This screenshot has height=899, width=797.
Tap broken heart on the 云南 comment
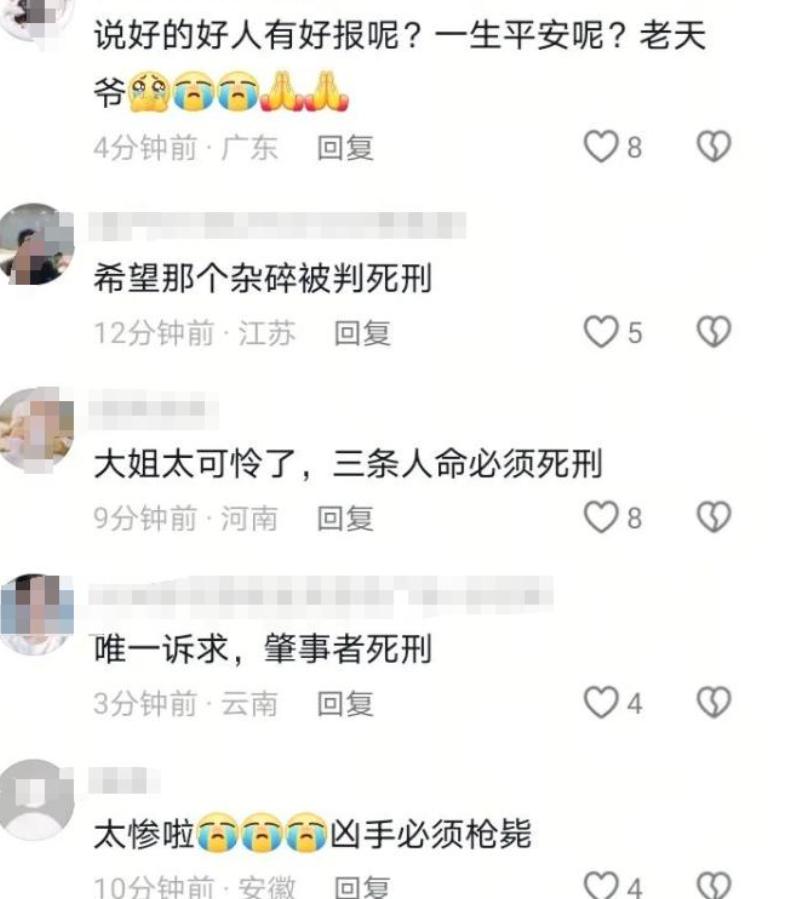pyautogui.click(x=714, y=702)
